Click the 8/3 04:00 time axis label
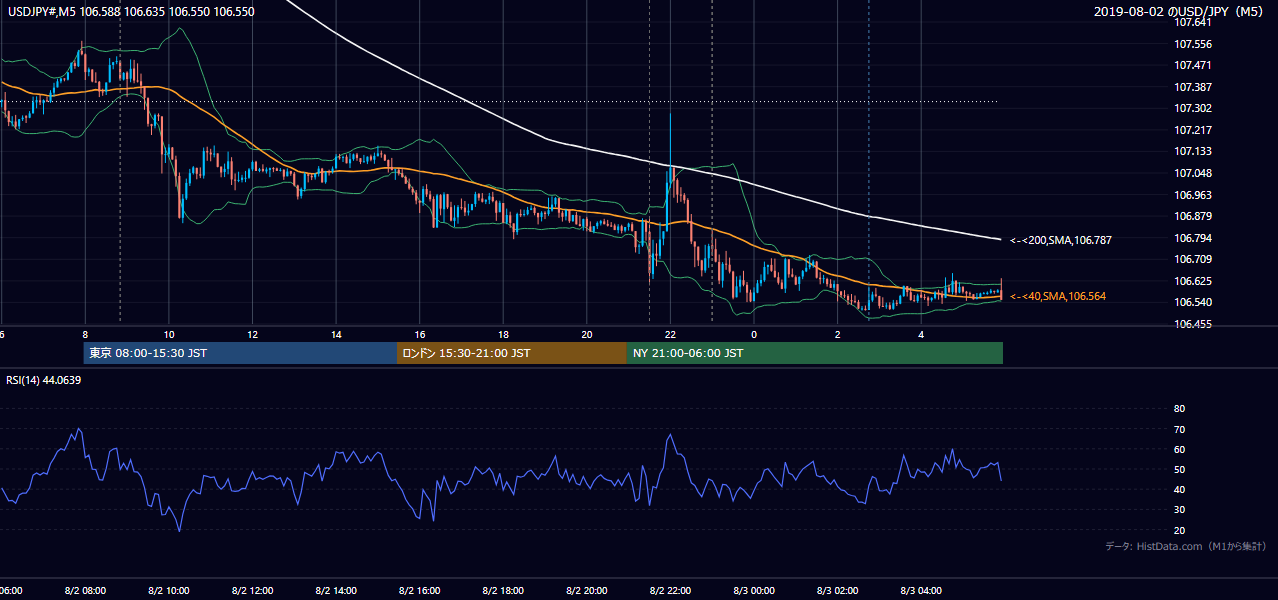 click(x=921, y=590)
